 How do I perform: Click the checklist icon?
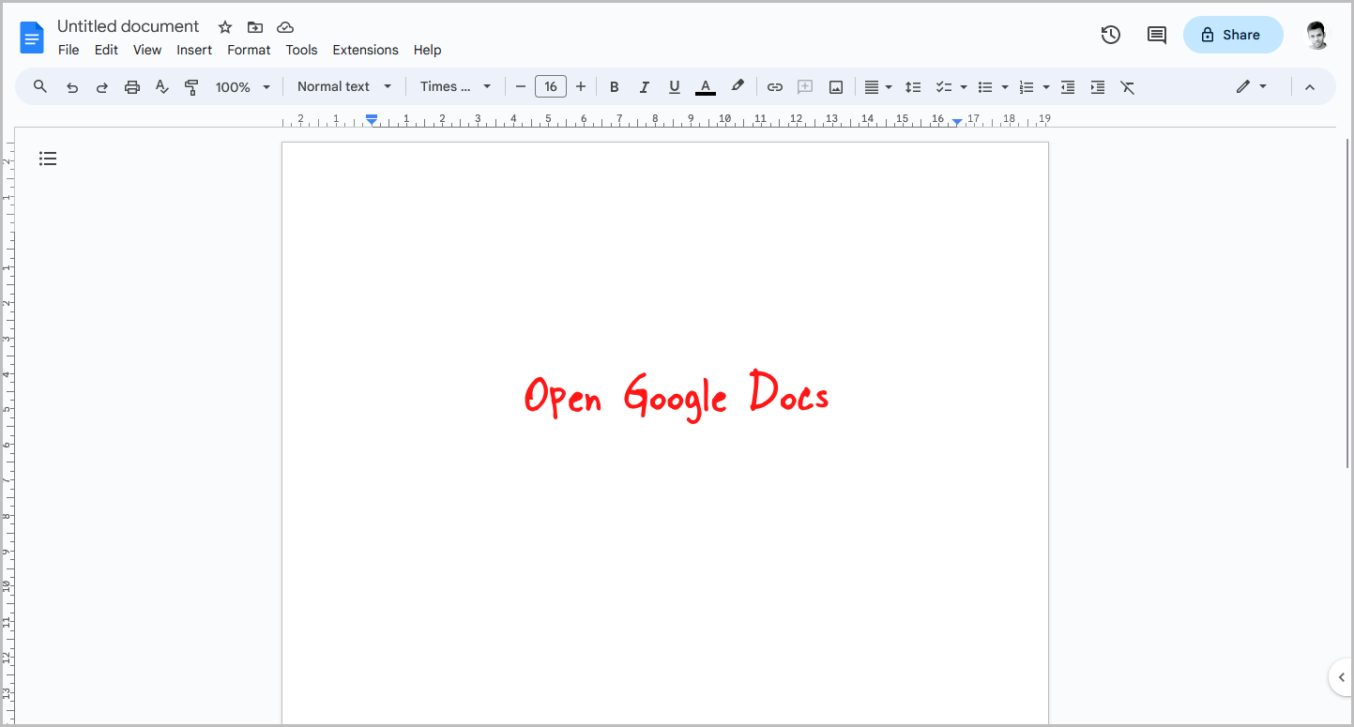click(943, 87)
